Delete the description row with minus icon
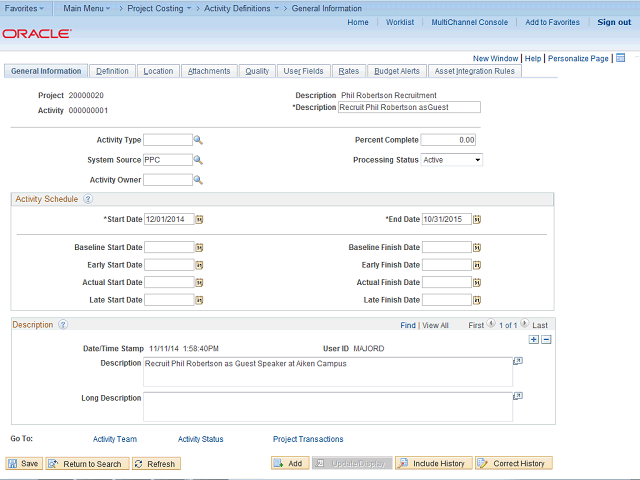This screenshot has height=480, width=640. (546, 340)
